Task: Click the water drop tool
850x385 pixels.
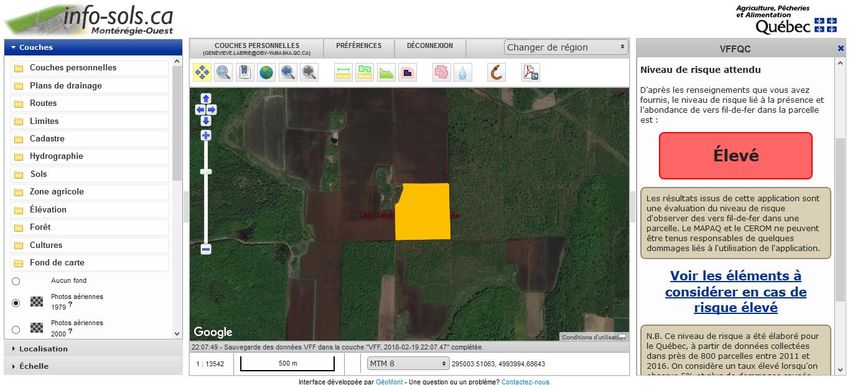Action: [462, 72]
